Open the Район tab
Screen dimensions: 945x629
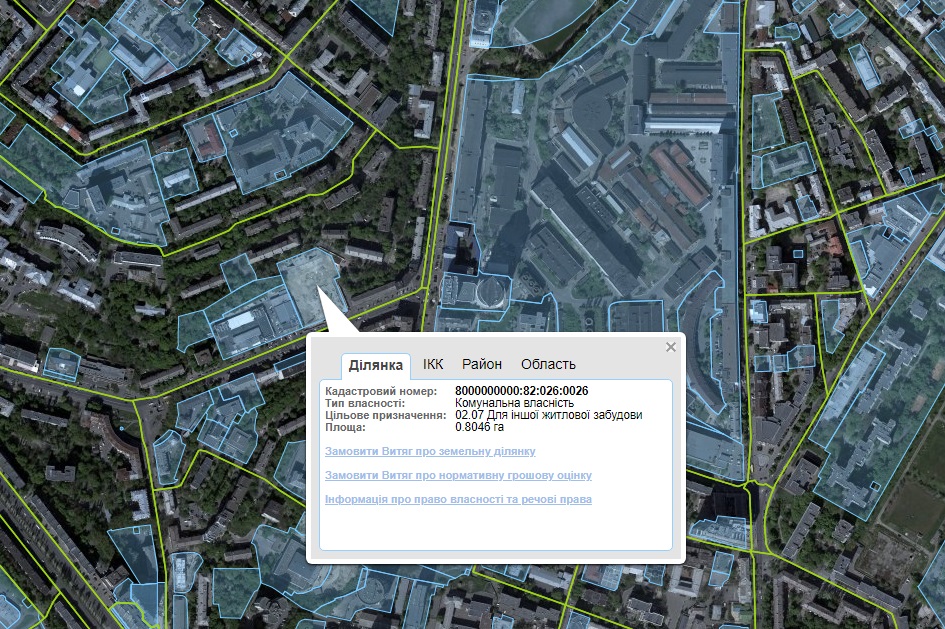pos(482,364)
